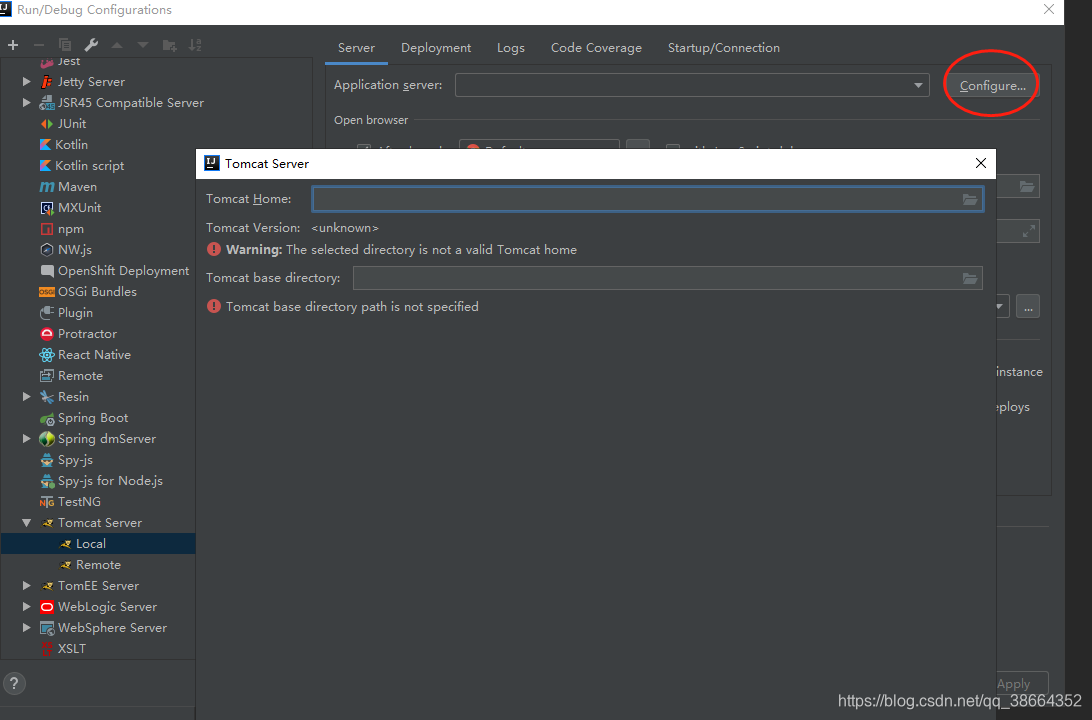Click the ellipsis button at right edge
This screenshot has width=1092, height=720.
click(1028, 307)
